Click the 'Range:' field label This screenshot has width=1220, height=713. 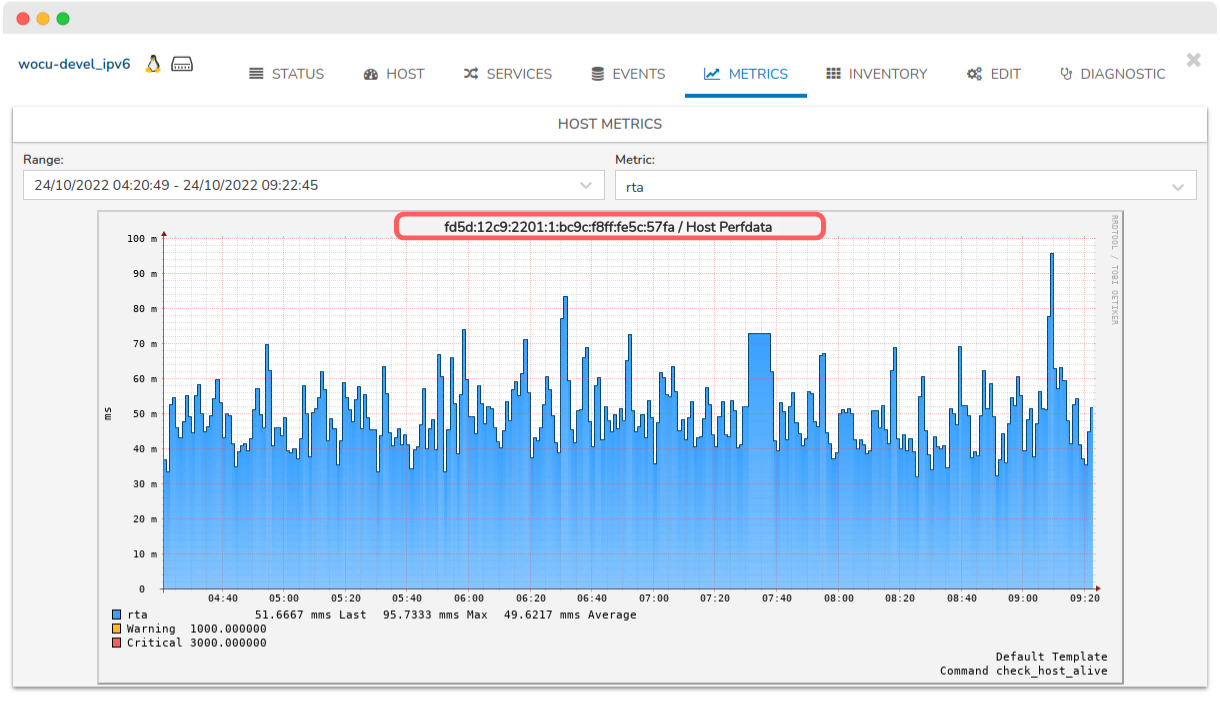pos(43,159)
